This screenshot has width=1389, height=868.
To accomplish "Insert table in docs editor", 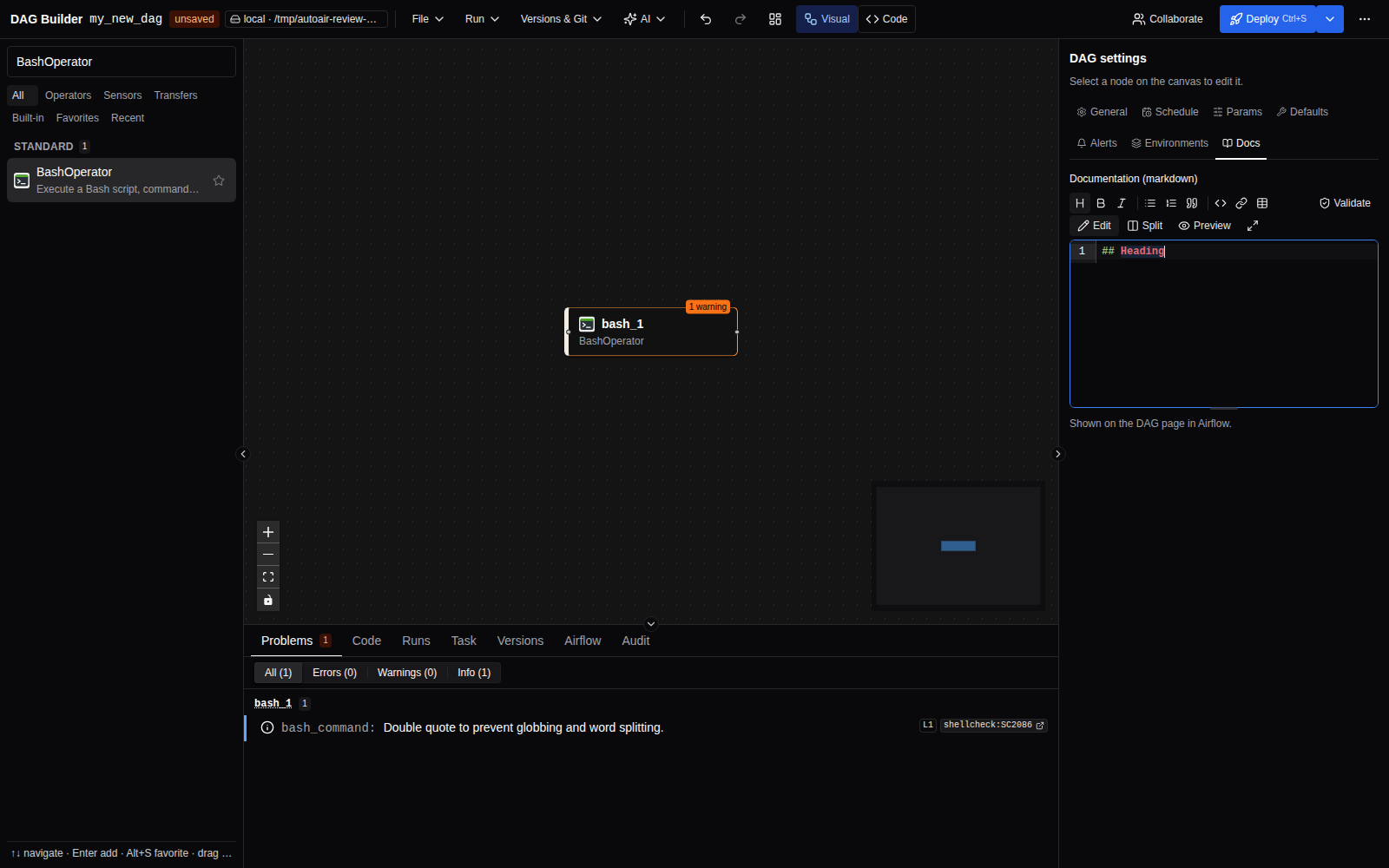I will coord(1262,203).
